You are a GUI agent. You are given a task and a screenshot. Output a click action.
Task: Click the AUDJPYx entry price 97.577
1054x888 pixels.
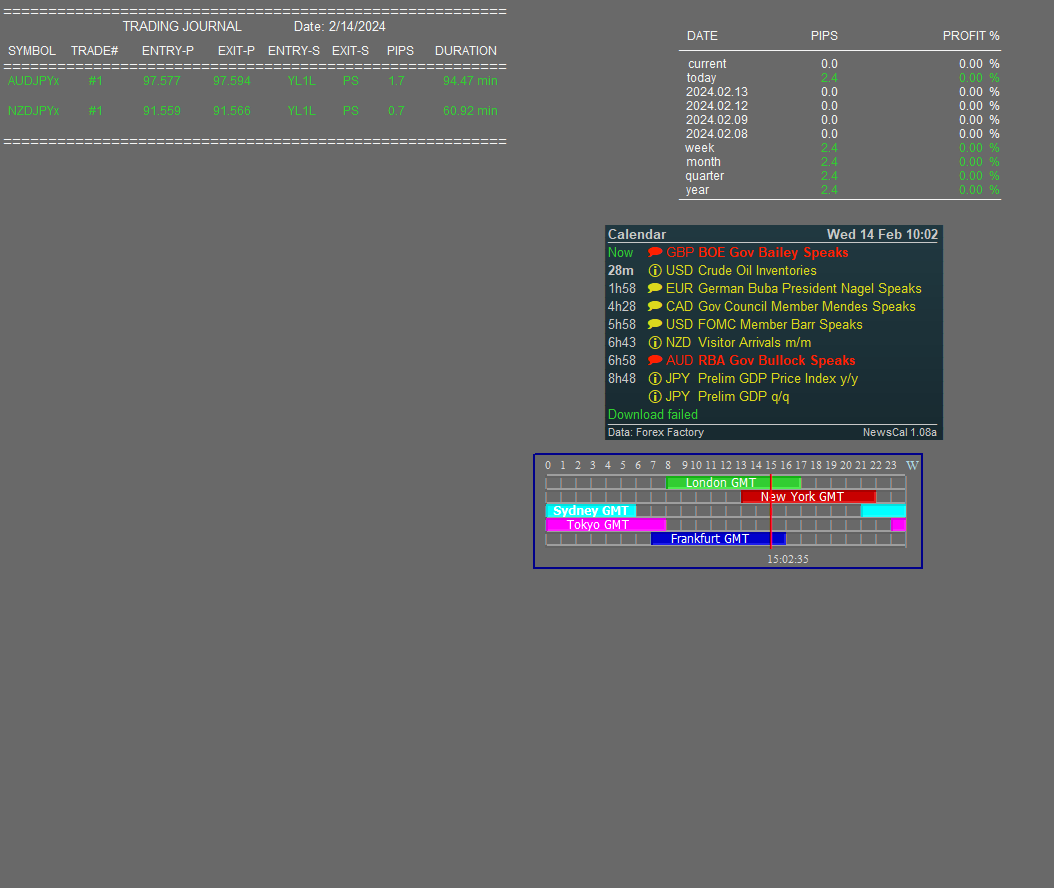(x=161, y=81)
